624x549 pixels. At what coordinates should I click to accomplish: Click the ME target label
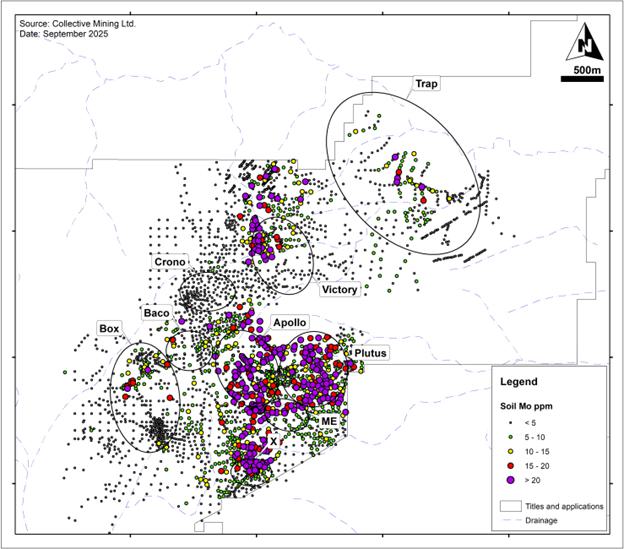[328, 423]
